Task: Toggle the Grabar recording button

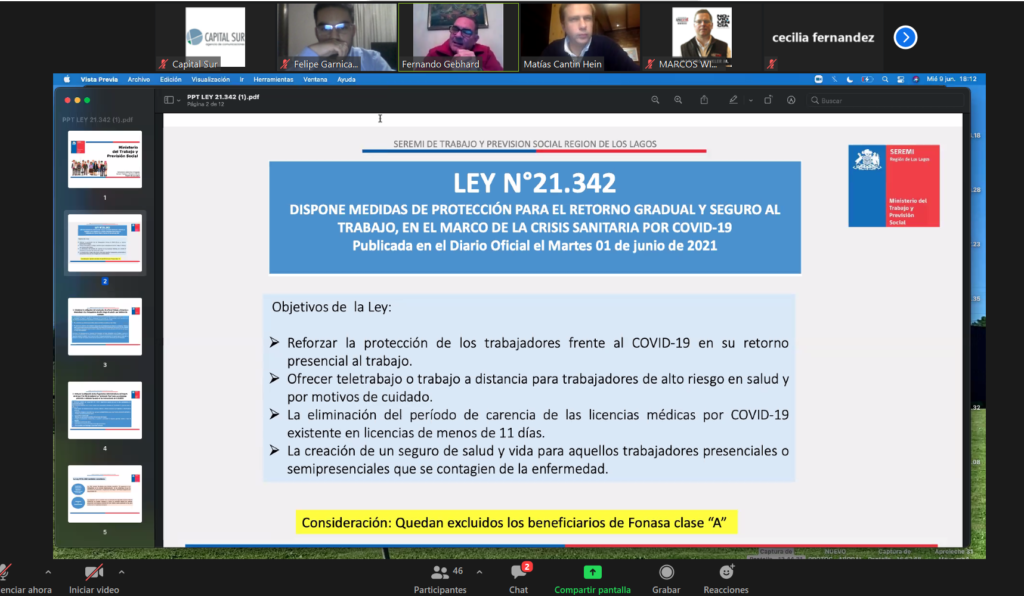Action: 667,573
